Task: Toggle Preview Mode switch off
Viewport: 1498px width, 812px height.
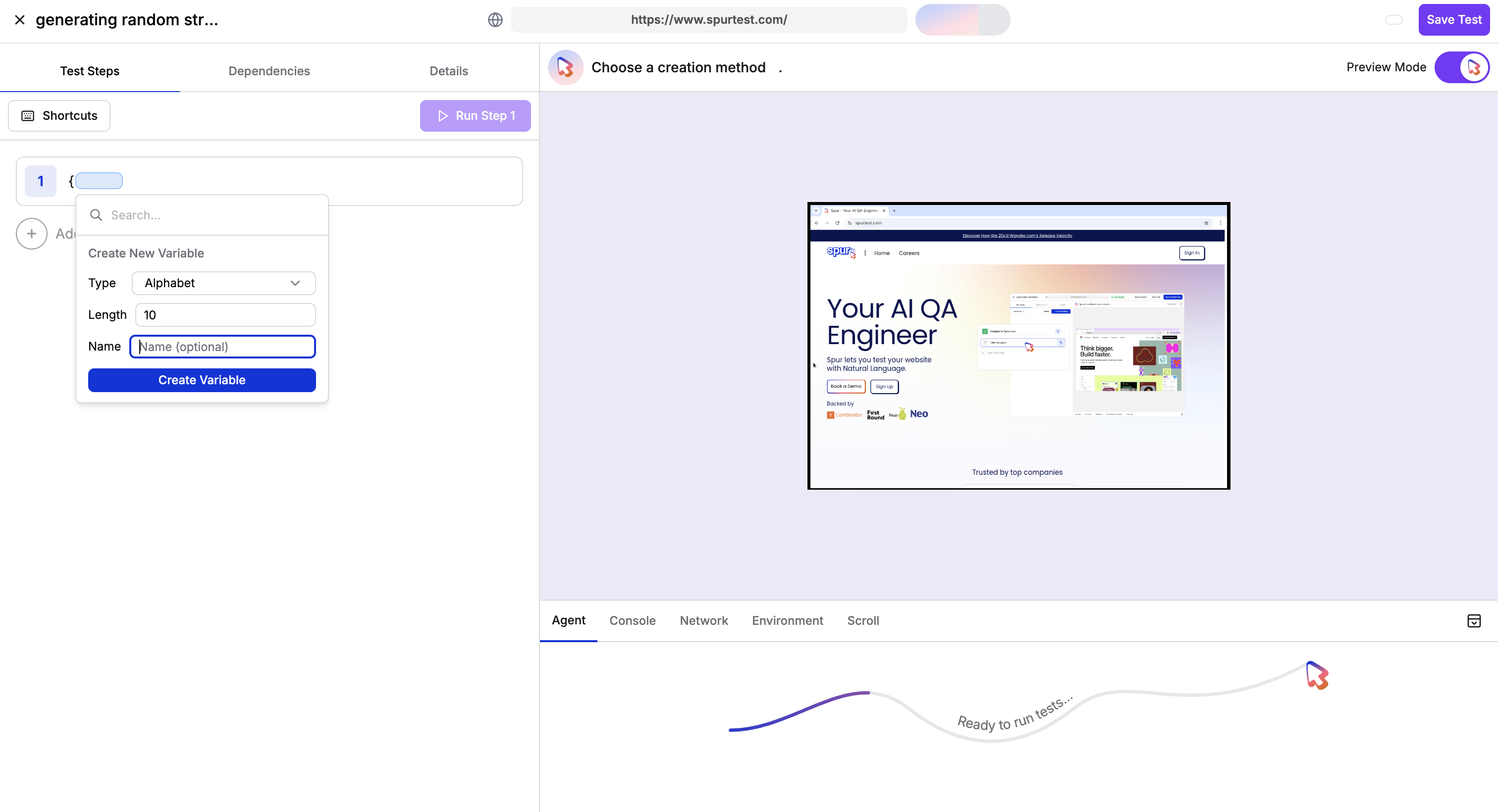Action: coord(1461,67)
